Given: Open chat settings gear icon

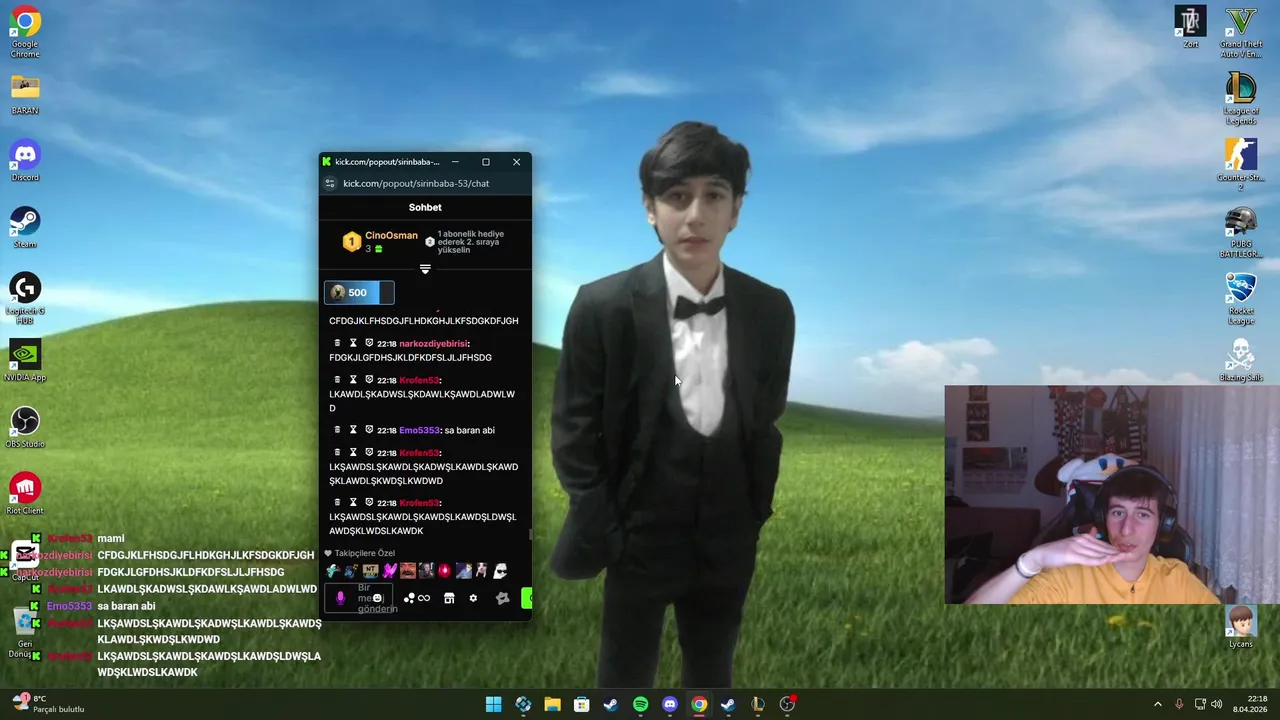Looking at the screenshot, I should [x=473, y=598].
